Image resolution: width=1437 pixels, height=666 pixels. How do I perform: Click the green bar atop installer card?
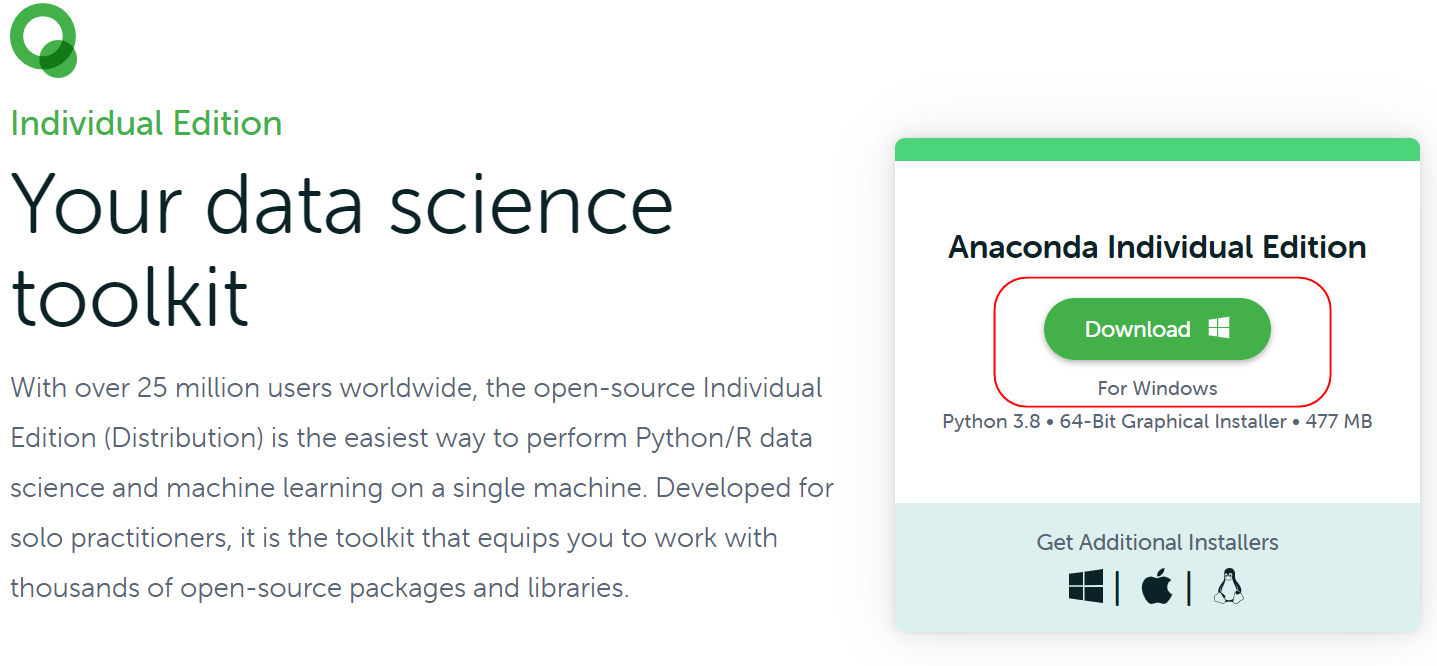click(1157, 149)
